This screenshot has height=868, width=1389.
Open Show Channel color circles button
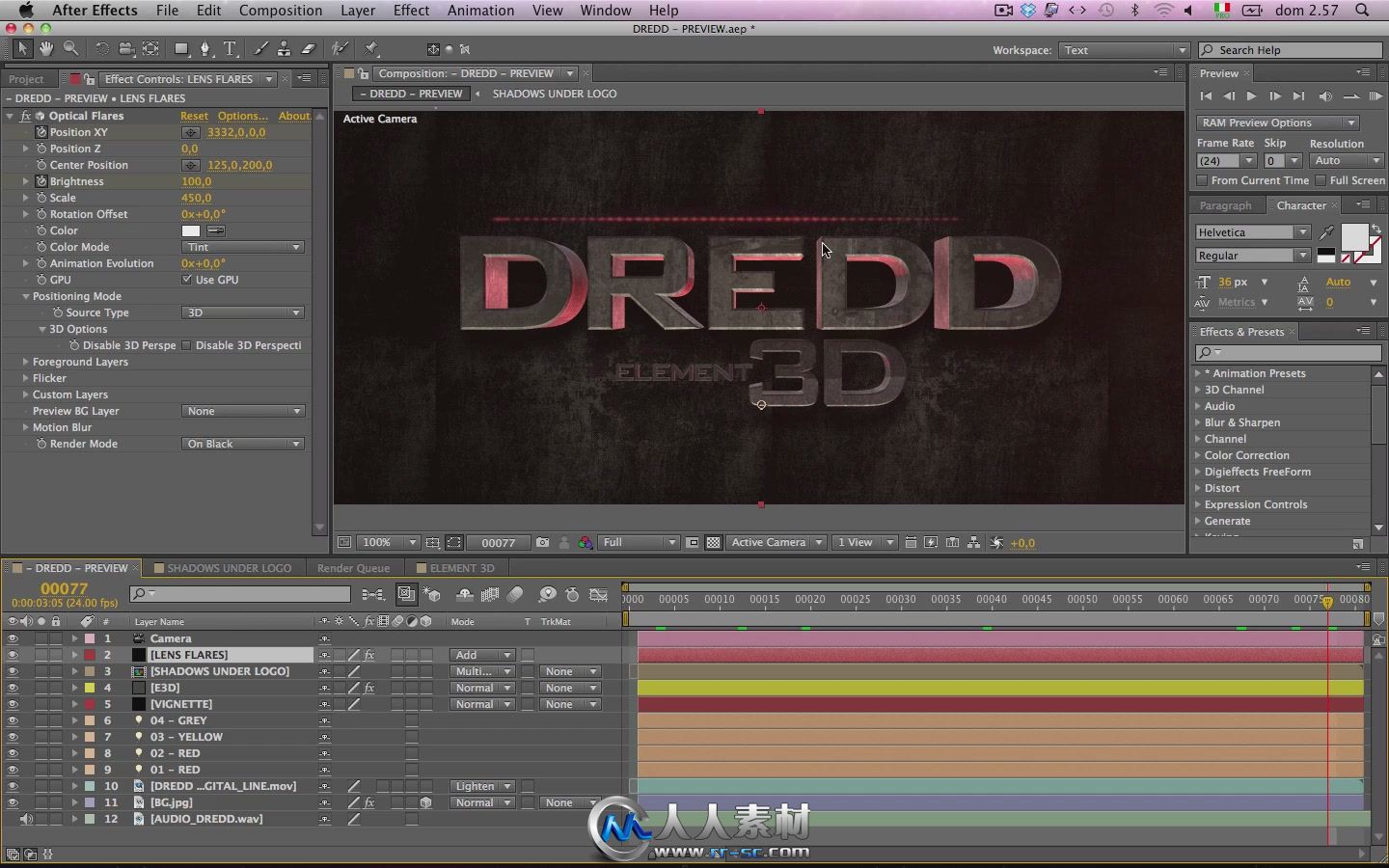click(585, 543)
